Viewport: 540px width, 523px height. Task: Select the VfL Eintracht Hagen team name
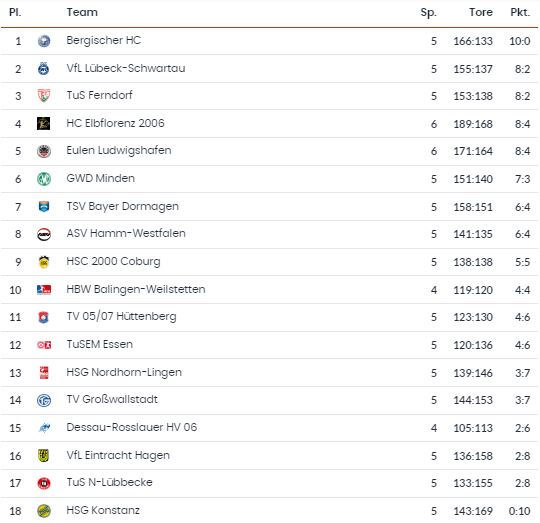point(118,455)
